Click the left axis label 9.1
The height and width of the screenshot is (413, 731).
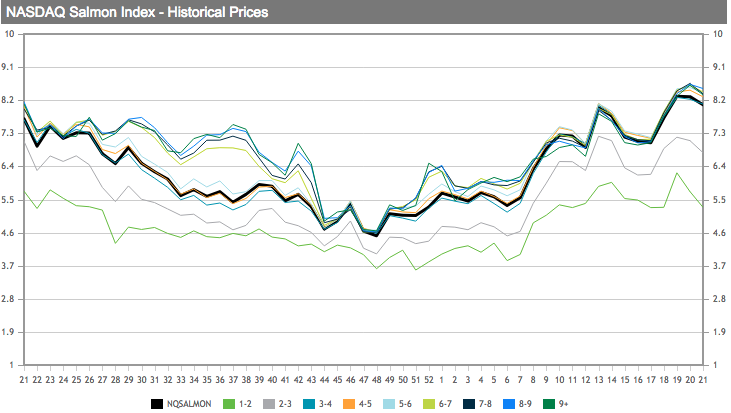(x=8, y=67)
